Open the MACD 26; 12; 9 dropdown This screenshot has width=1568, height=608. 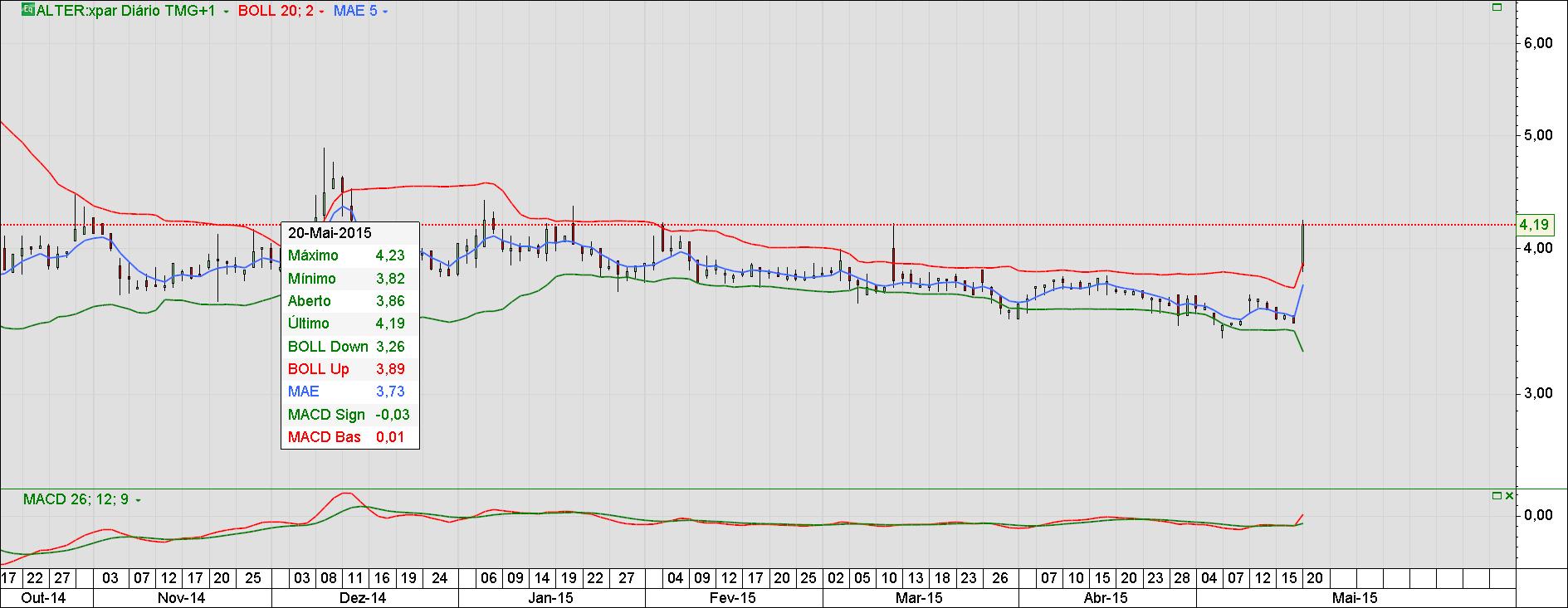137,500
